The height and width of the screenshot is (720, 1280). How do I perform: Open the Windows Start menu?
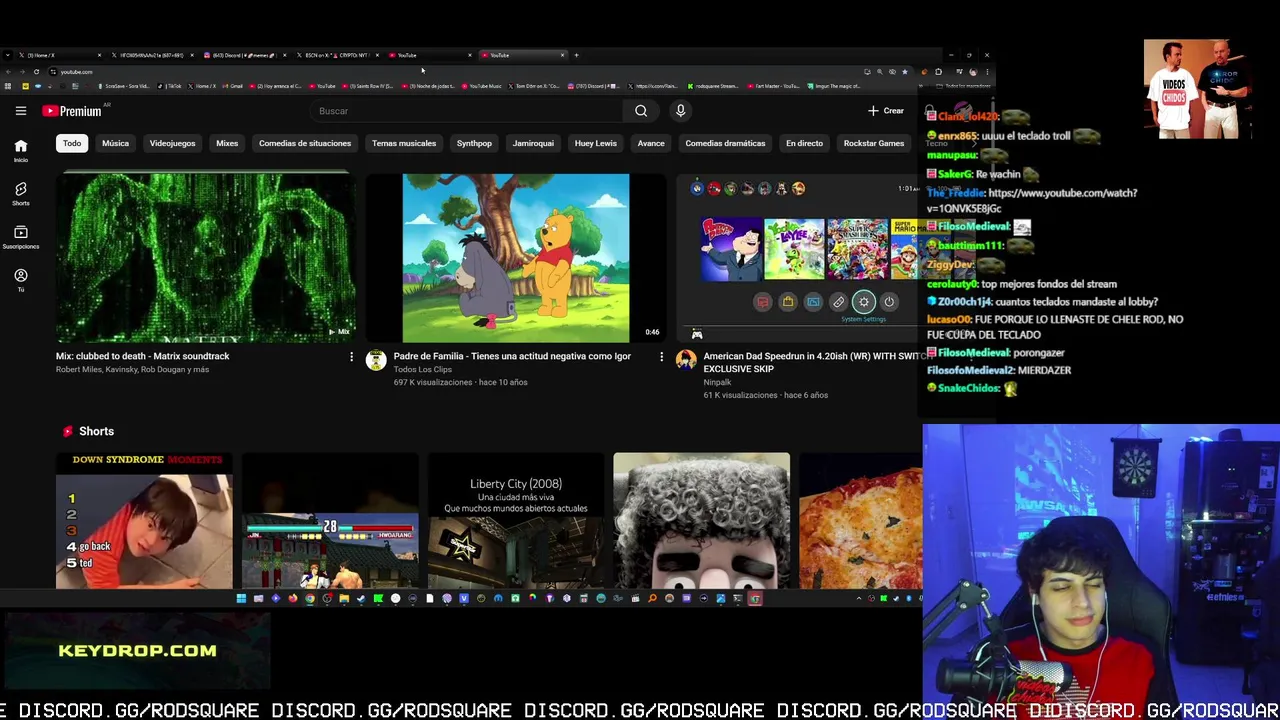tap(241, 599)
